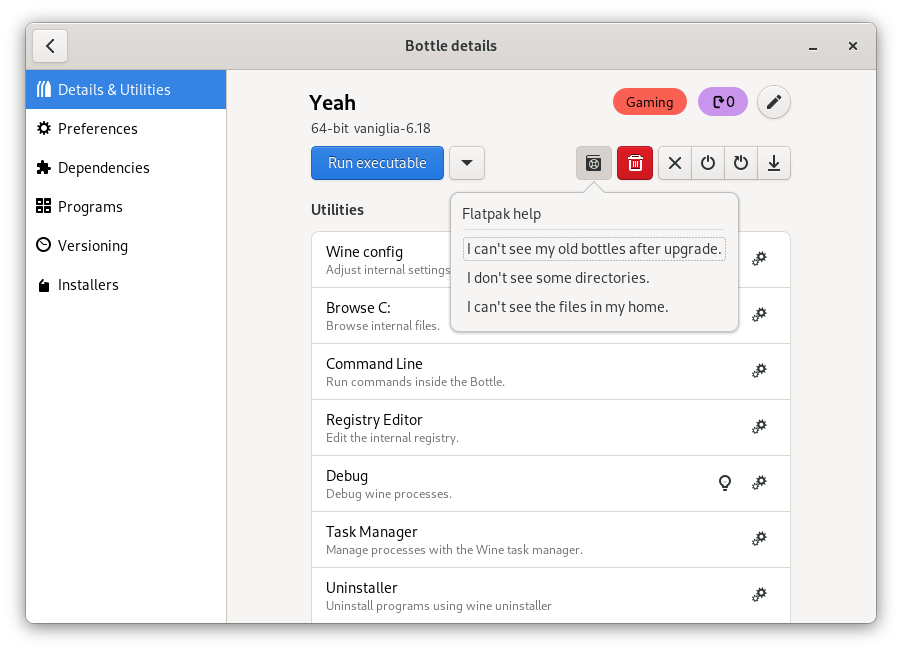The width and height of the screenshot is (902, 652).
Task: Click the shutdown power icon
Action: click(708, 163)
